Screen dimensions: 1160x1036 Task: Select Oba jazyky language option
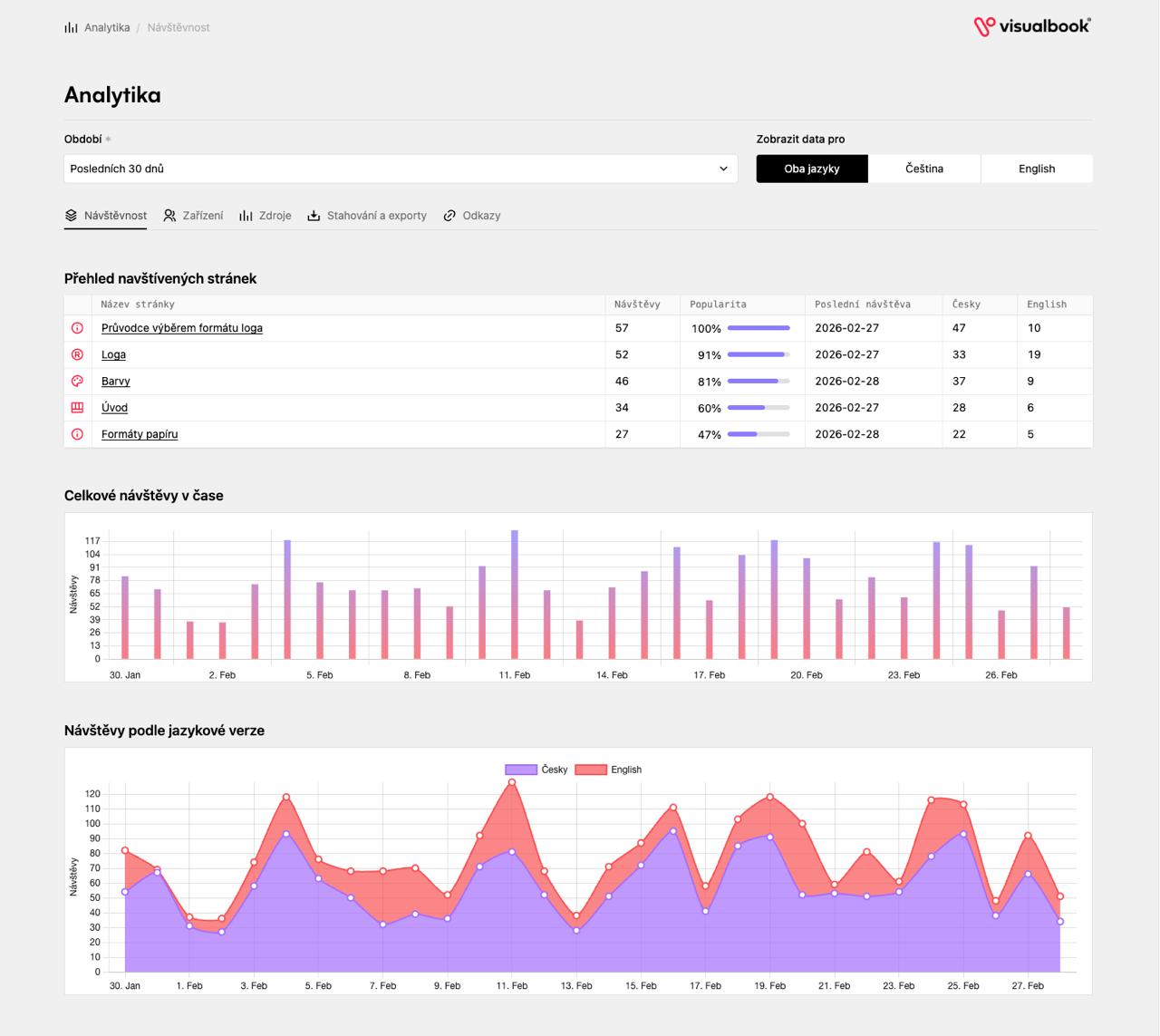tap(812, 169)
